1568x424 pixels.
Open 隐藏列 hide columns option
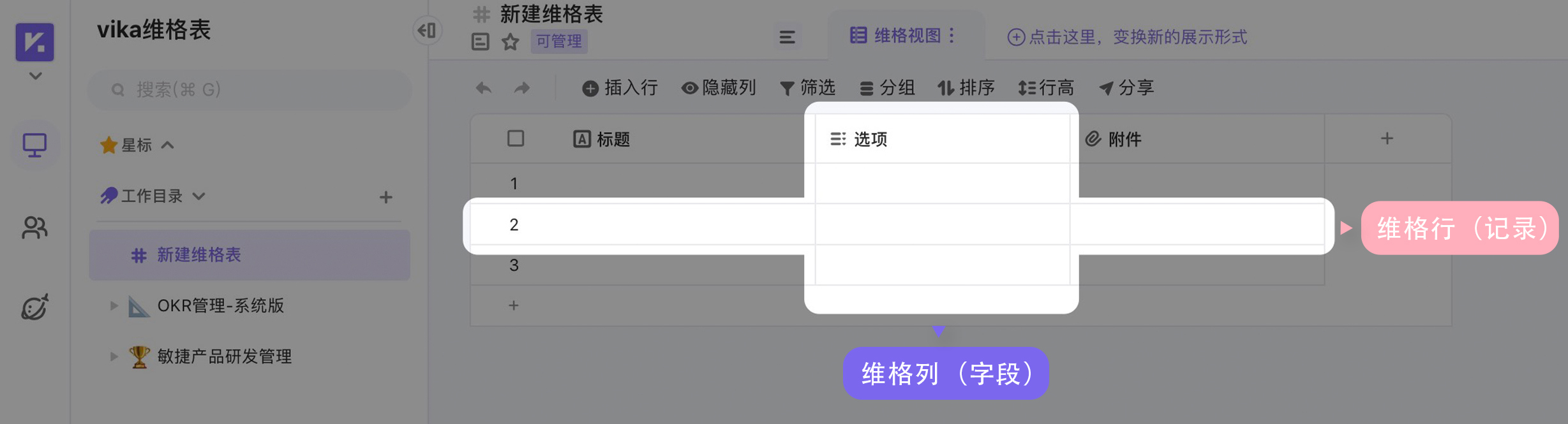(719, 88)
